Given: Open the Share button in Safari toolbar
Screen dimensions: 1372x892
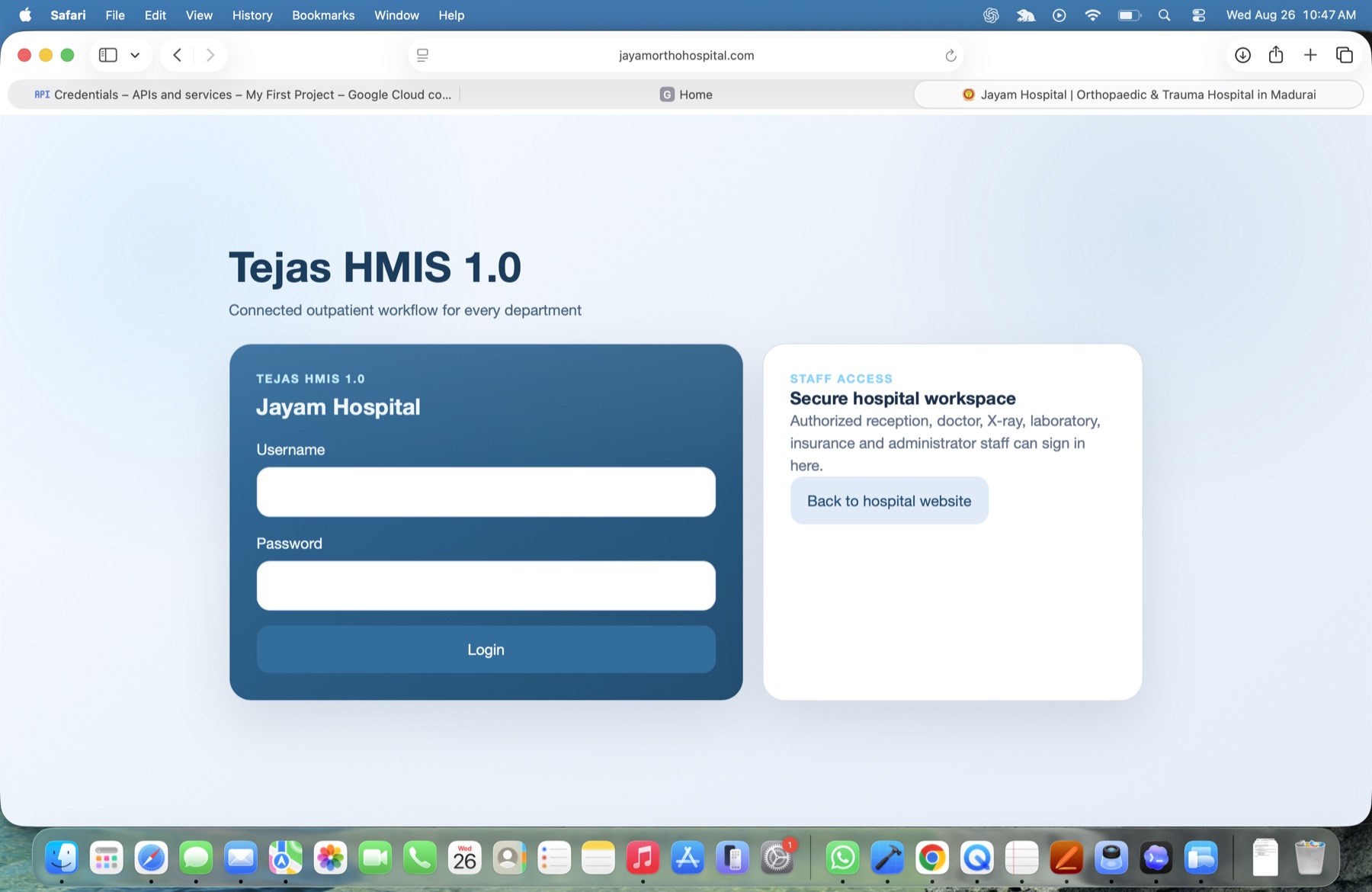Looking at the screenshot, I should (1276, 55).
